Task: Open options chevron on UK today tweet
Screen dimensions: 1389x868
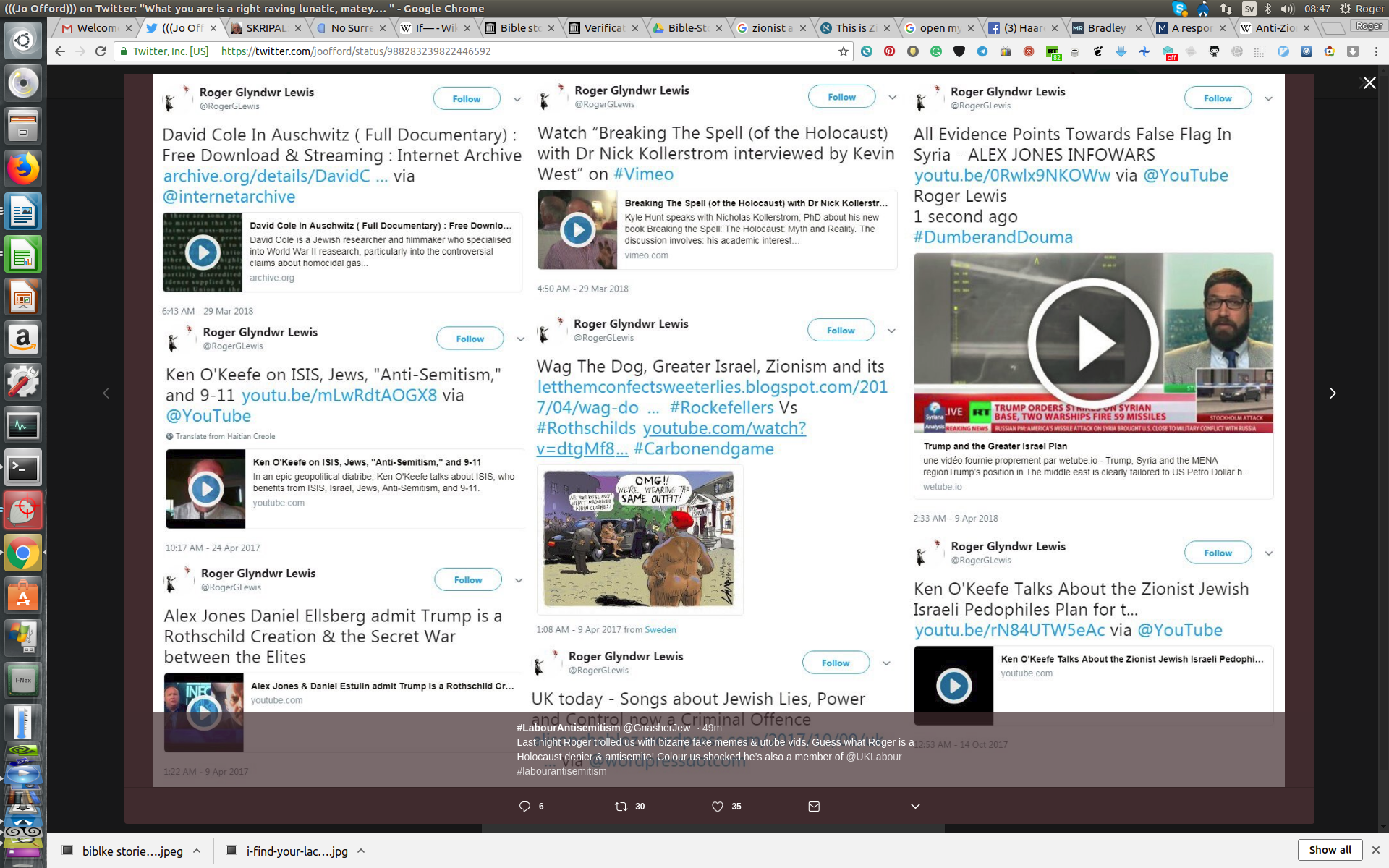Action: click(886, 663)
